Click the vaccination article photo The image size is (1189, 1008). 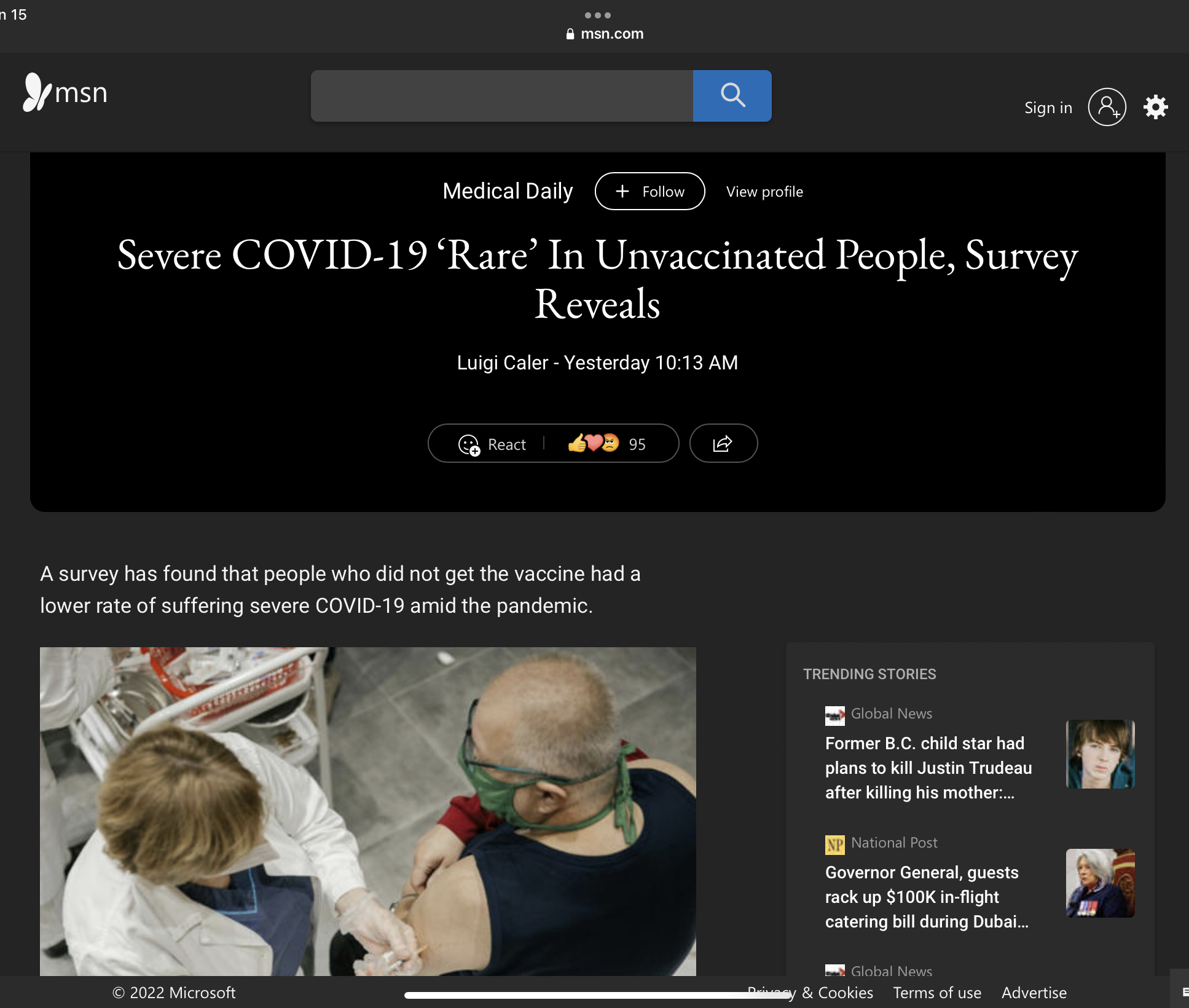click(x=367, y=811)
